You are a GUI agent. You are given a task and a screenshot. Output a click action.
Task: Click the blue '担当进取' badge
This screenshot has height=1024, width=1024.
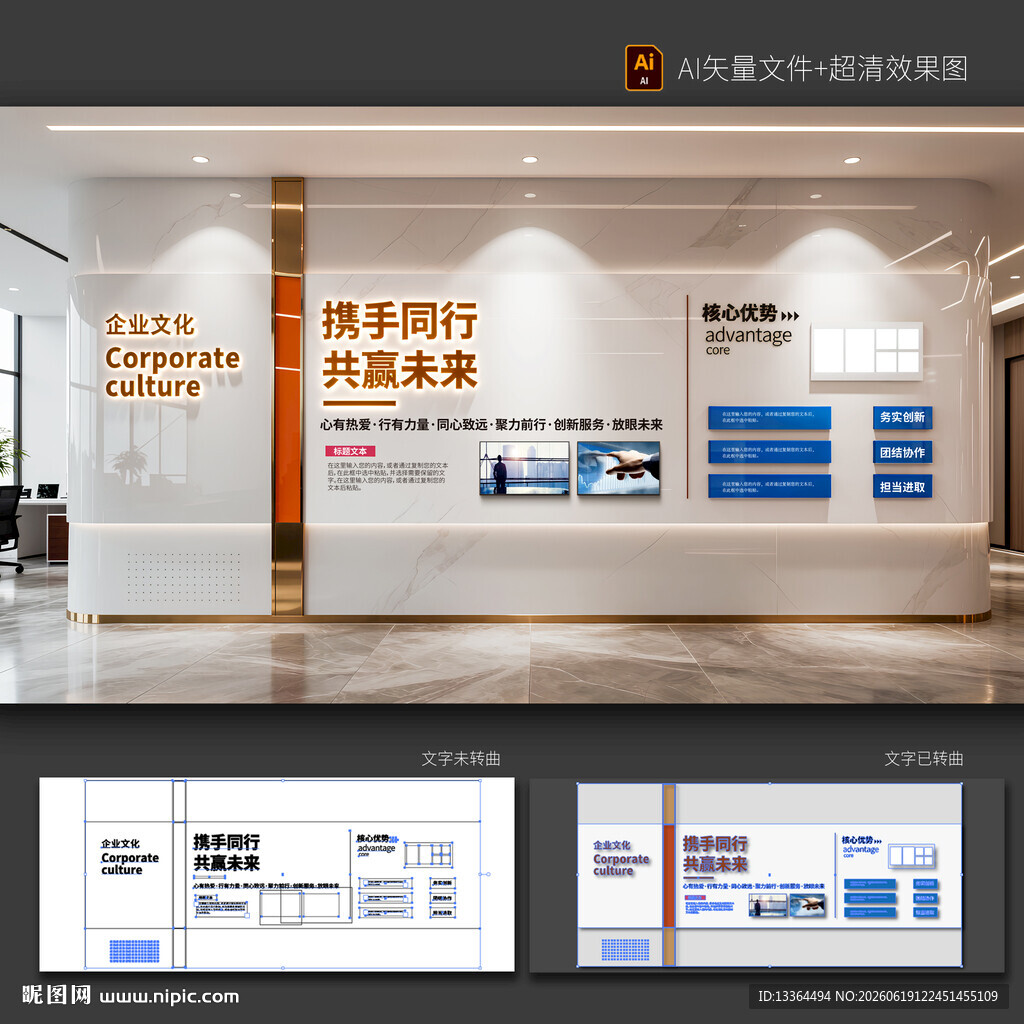click(x=903, y=487)
